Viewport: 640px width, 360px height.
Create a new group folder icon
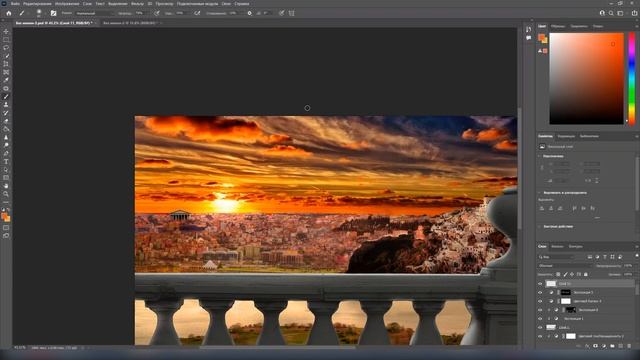pyautogui.click(x=612, y=346)
